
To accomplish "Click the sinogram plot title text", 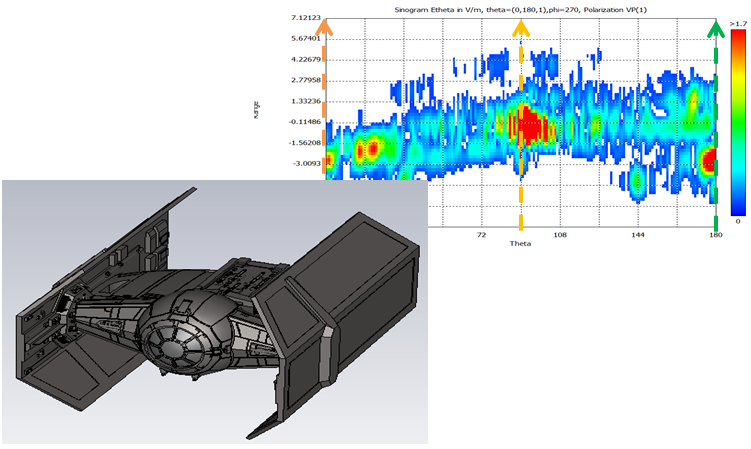I will pyautogui.click(x=520, y=10).
